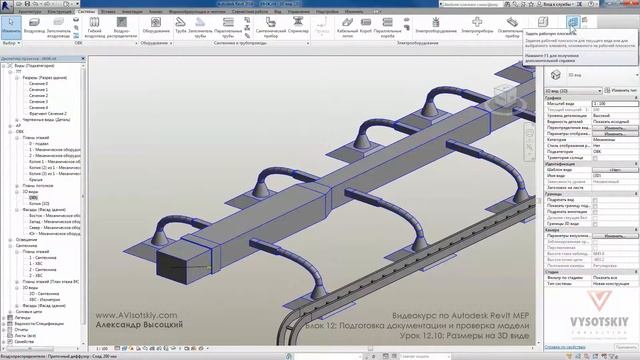This screenshot has height=360, width=640.
Task: Choose the Заполнитель воздуховода tool
Action: coord(58,27)
